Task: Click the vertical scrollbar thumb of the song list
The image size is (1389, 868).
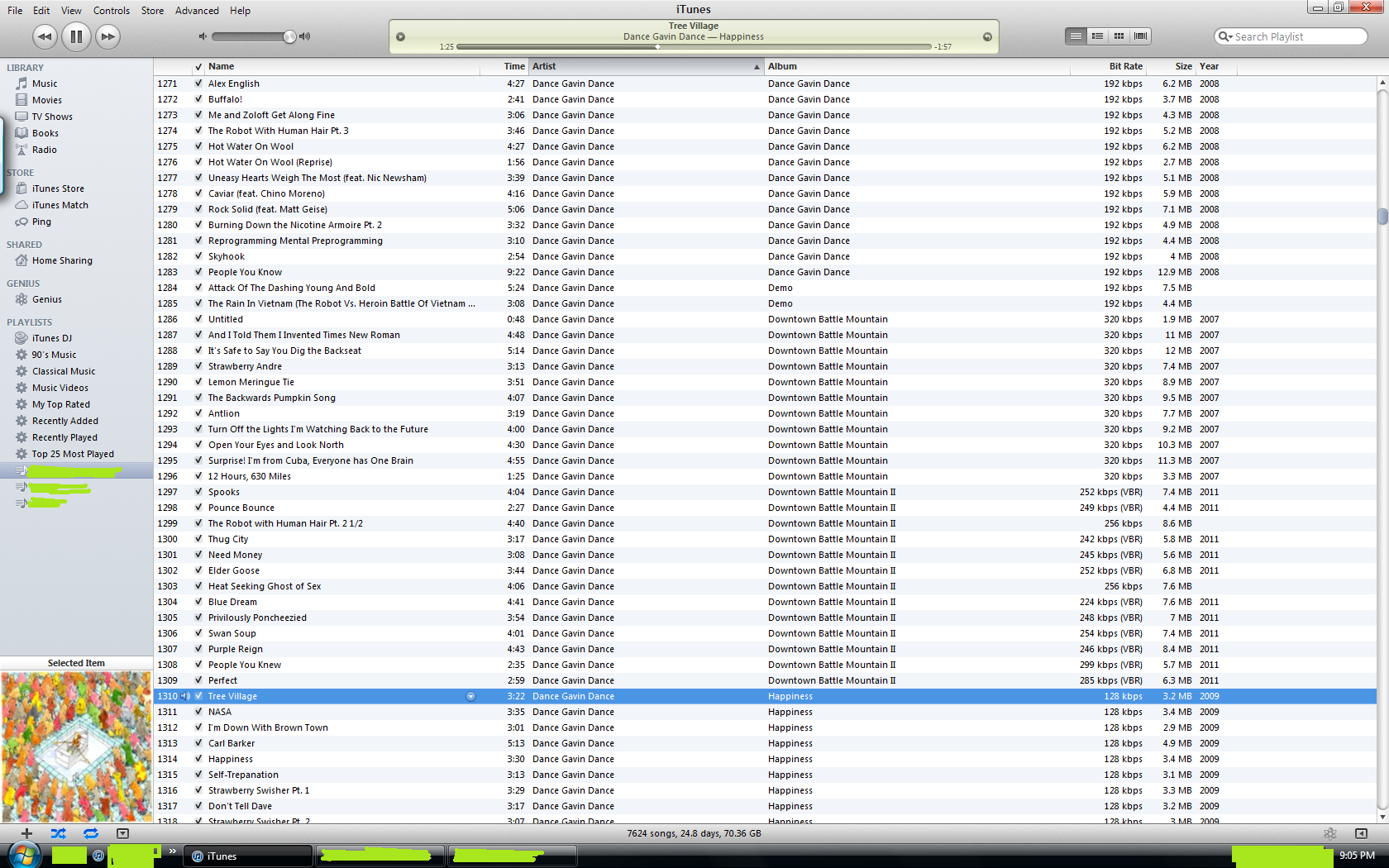Action: (x=1382, y=216)
